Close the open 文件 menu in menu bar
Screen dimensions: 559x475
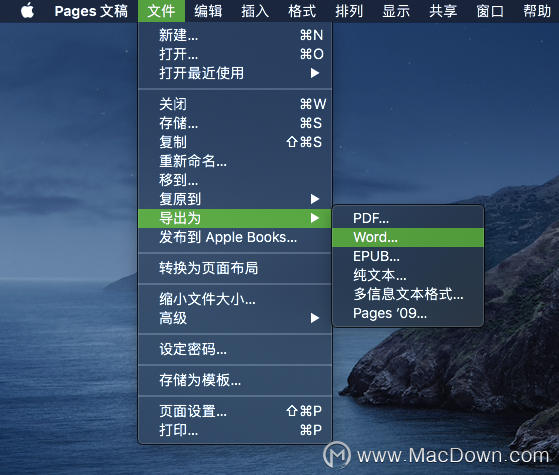[161, 11]
